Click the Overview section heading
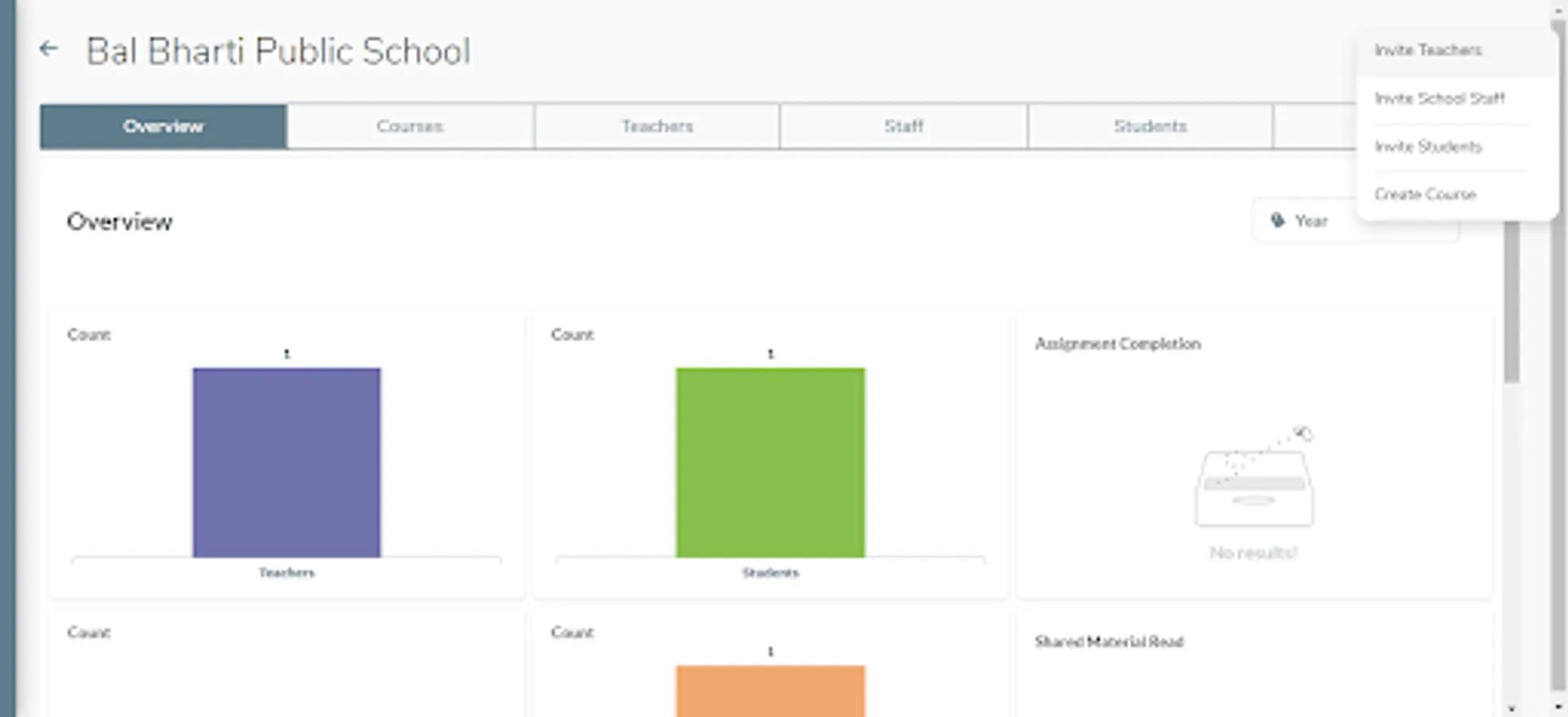This screenshot has height=717, width=1568. [119, 221]
